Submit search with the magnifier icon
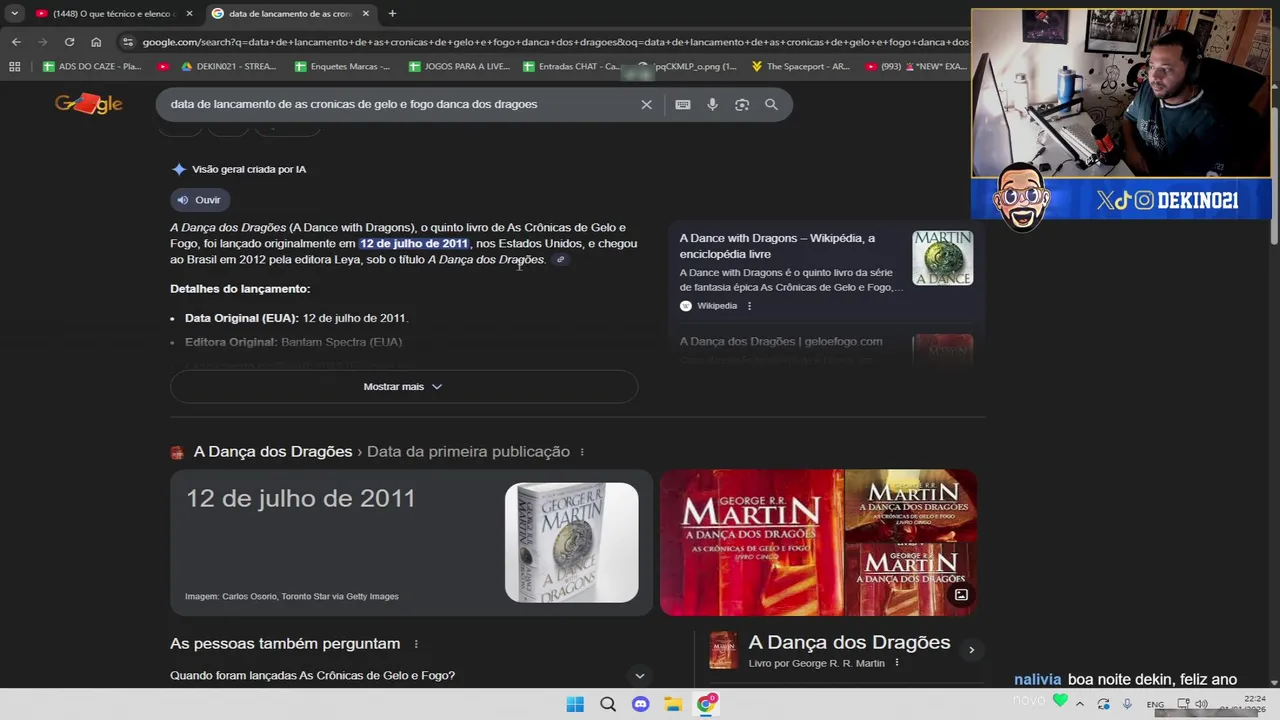 pyautogui.click(x=771, y=104)
